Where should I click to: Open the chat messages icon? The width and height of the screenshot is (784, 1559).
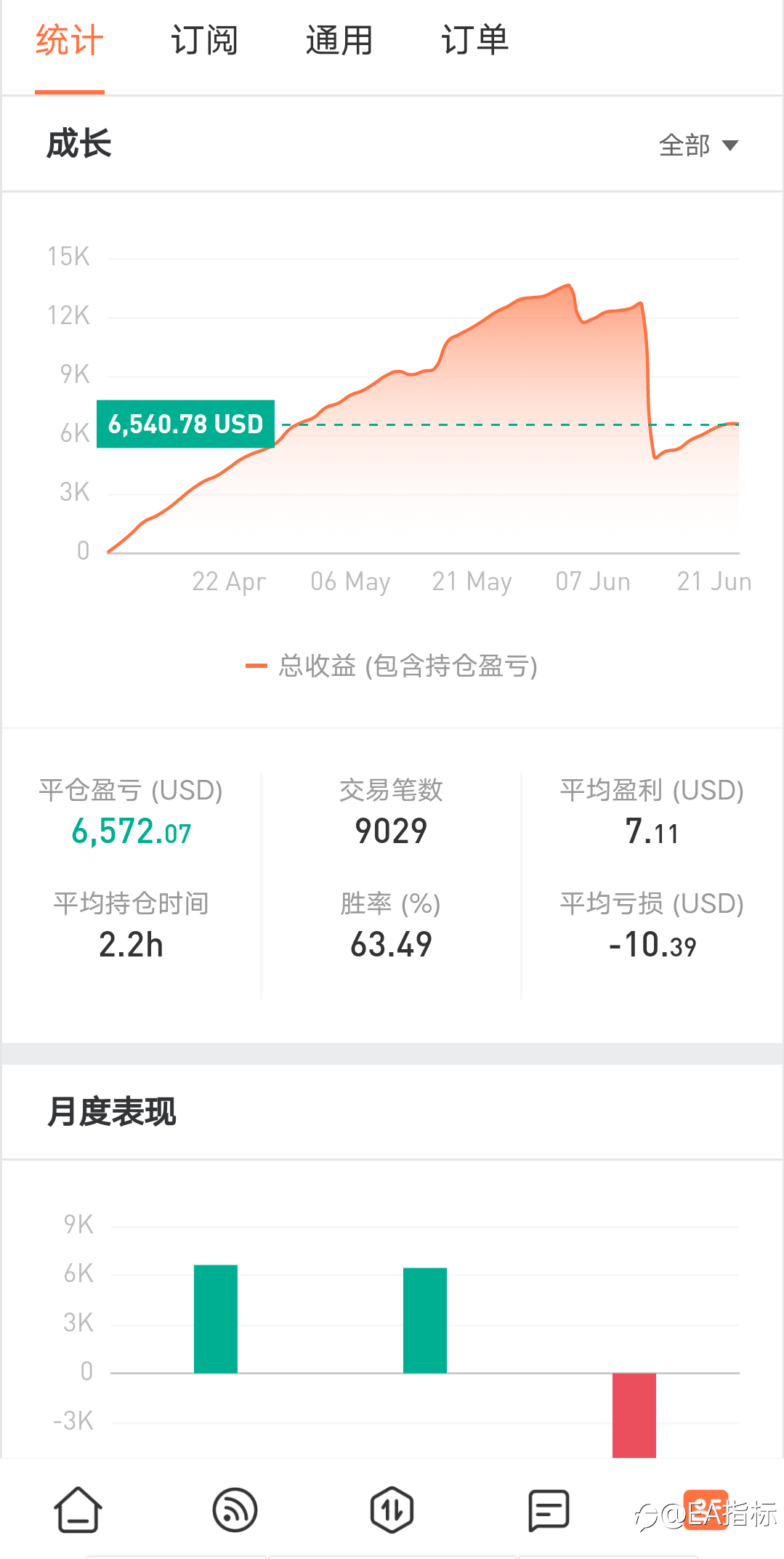549,1510
